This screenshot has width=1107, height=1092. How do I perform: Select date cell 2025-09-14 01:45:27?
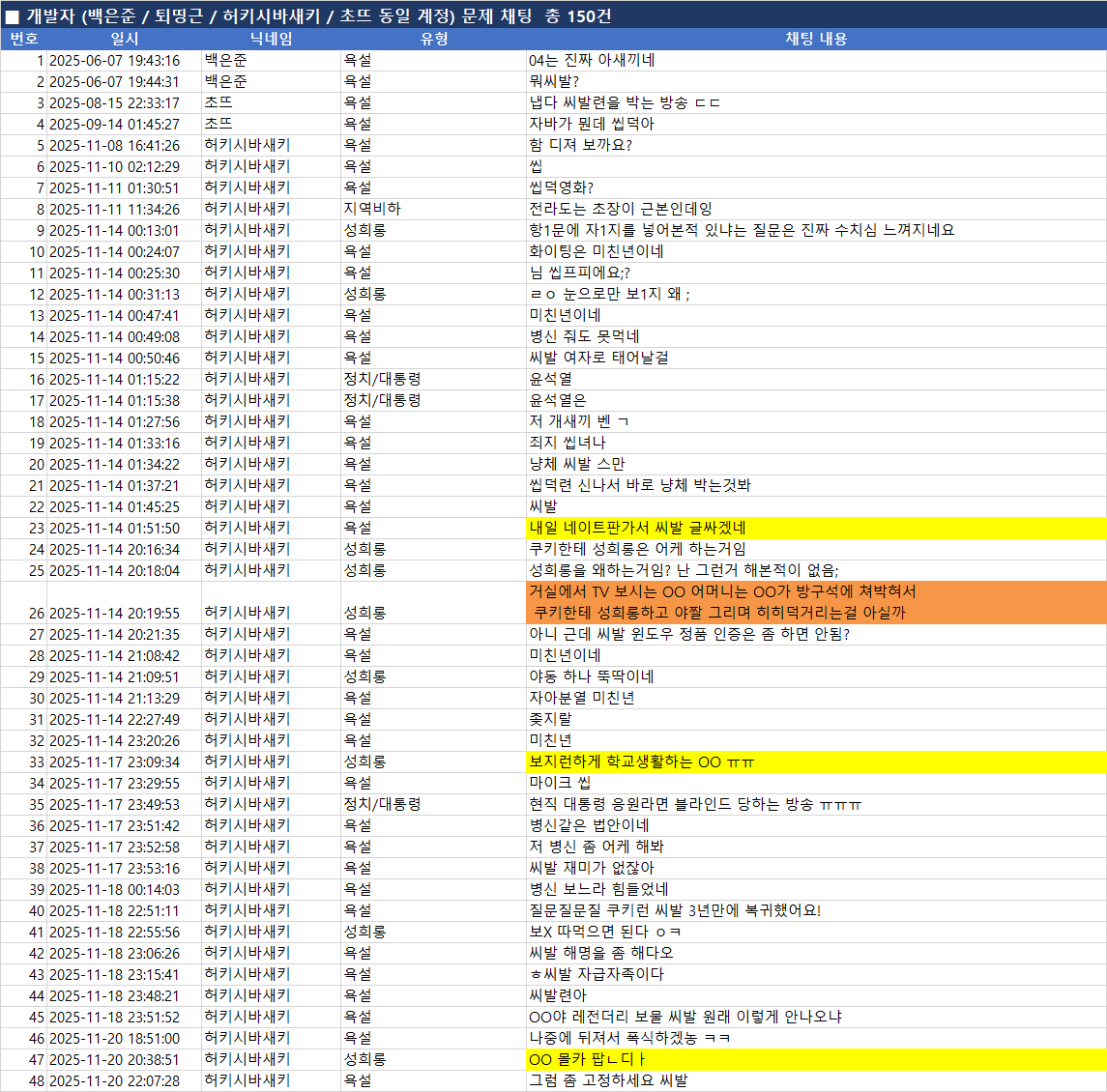point(125,125)
